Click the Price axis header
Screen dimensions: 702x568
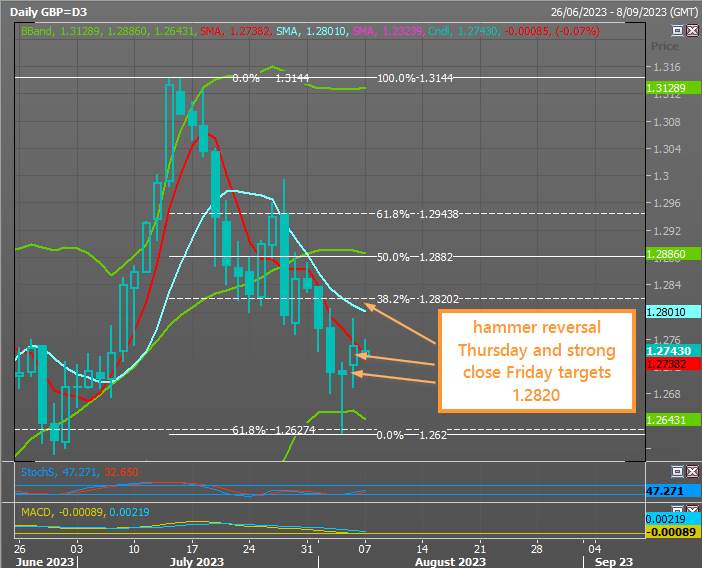point(664,47)
